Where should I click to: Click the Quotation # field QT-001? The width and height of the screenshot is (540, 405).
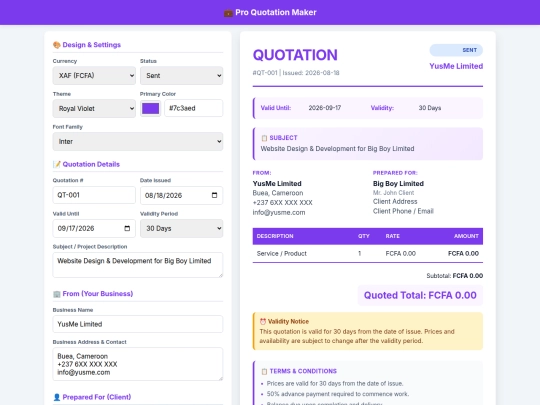coord(94,195)
